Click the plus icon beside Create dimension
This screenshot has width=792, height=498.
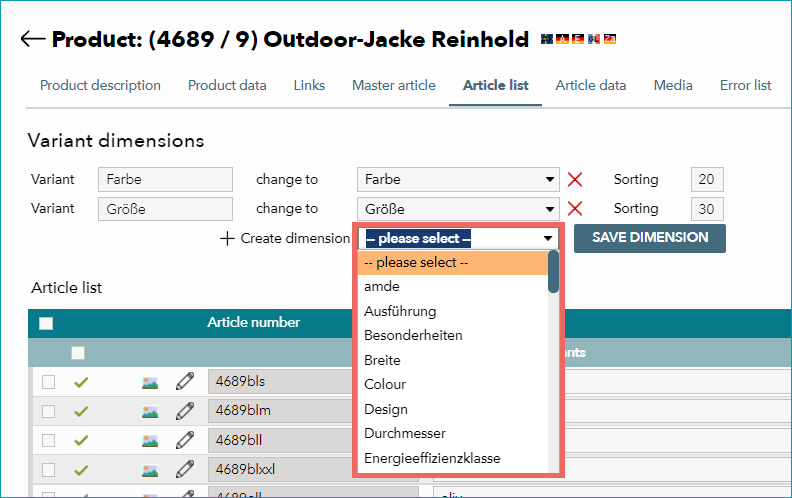click(x=227, y=238)
